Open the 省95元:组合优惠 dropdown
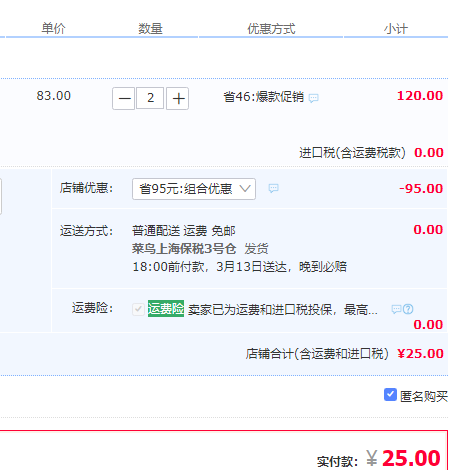This screenshot has height=470, width=454. (194, 189)
